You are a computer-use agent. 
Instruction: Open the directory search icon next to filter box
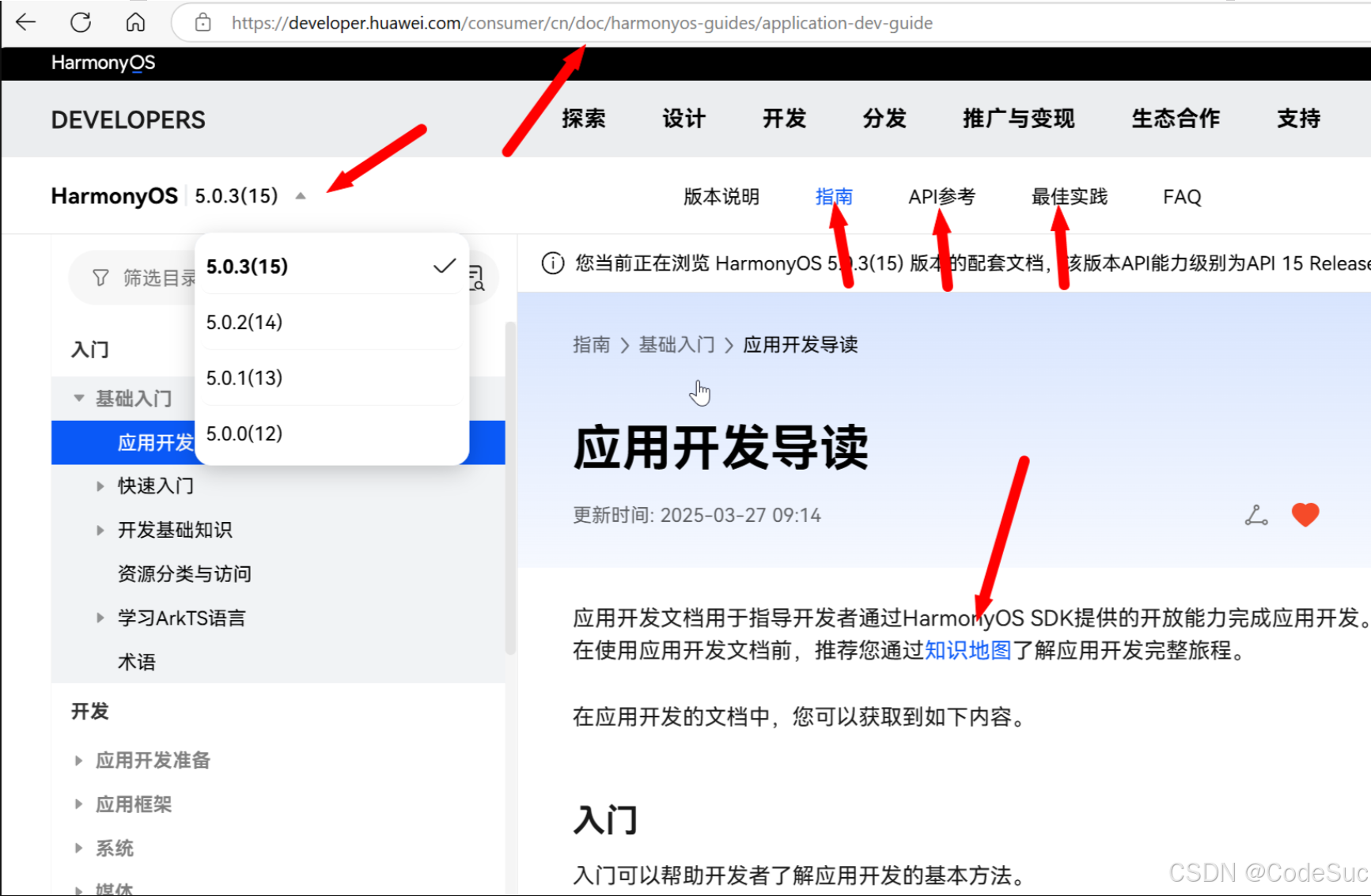coord(478,277)
